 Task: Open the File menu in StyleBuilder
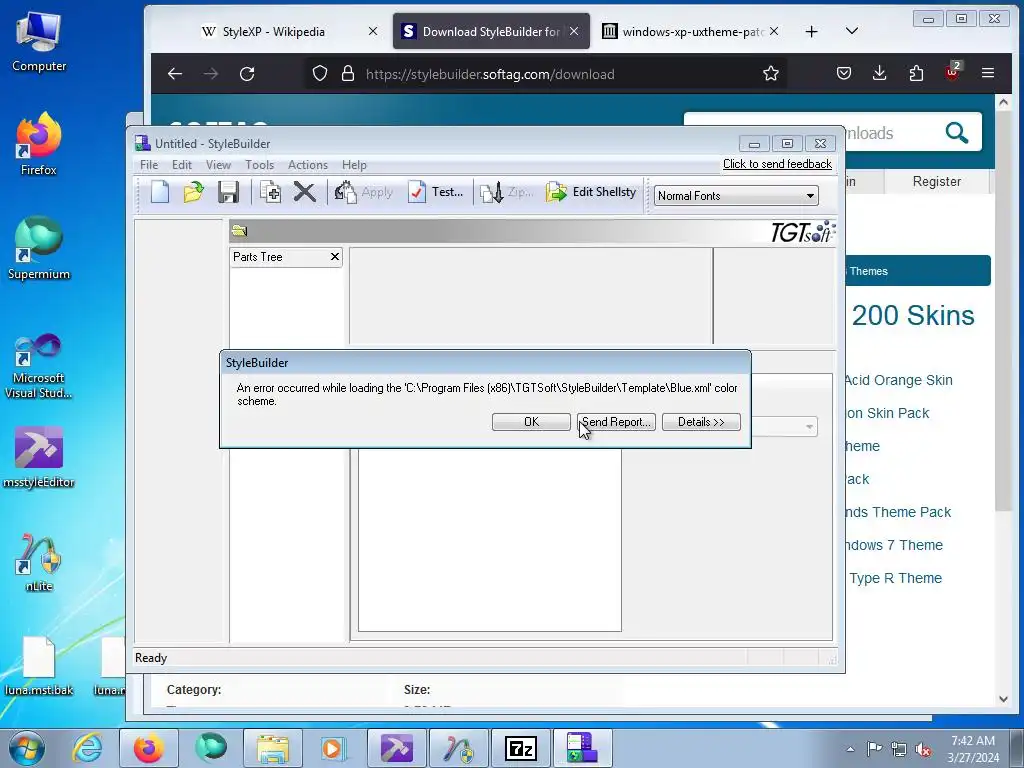pyautogui.click(x=149, y=165)
